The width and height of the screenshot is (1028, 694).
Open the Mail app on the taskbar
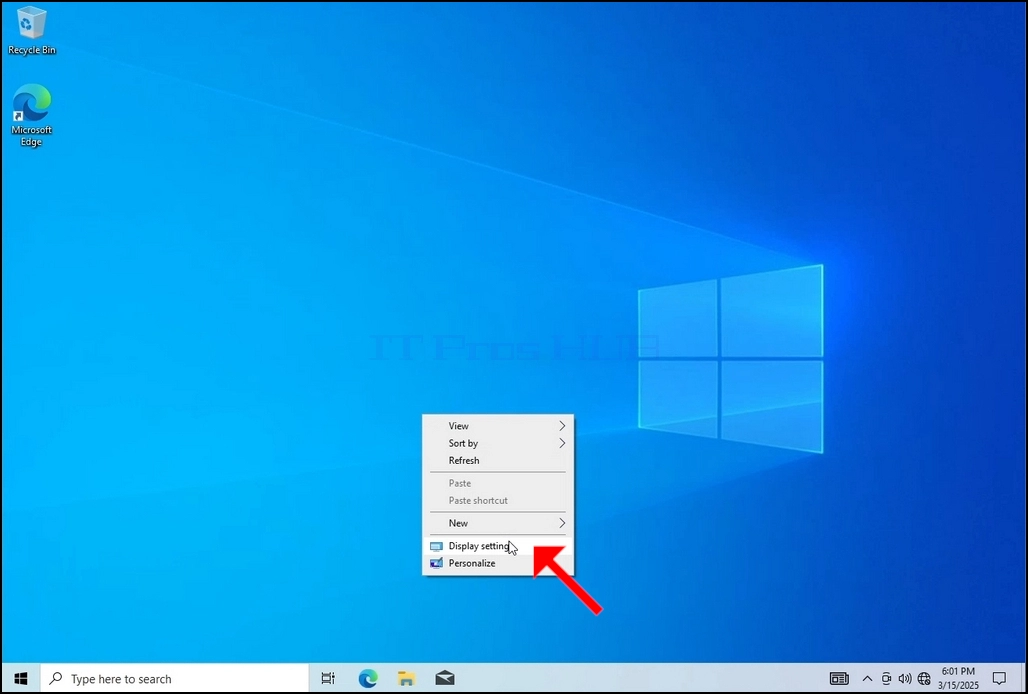point(445,678)
